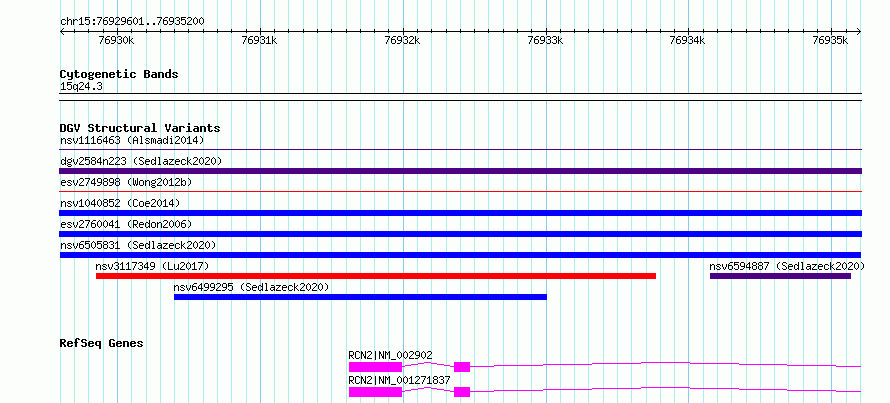
Task: Click the DGV Structural Variants track title
Action: point(140,128)
